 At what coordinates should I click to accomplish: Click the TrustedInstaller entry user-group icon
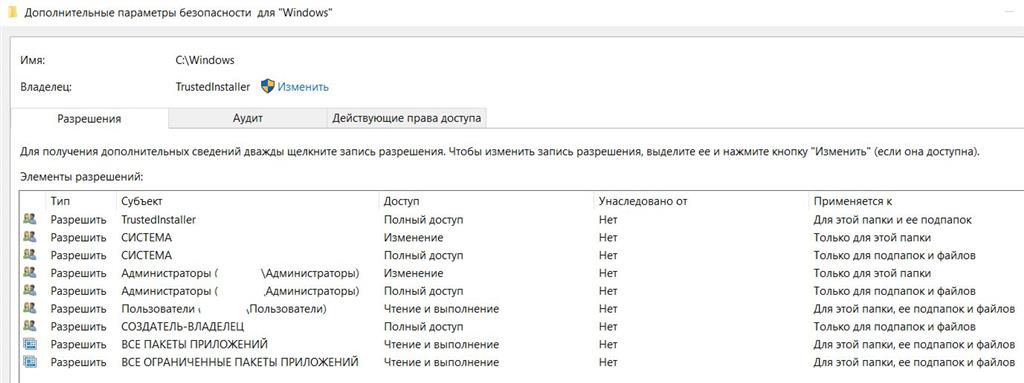click(x=30, y=220)
